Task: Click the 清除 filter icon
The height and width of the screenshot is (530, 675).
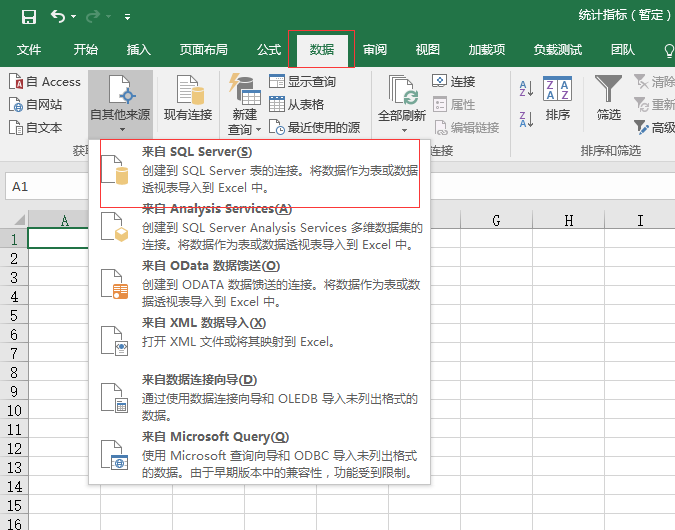Action: tap(641, 81)
